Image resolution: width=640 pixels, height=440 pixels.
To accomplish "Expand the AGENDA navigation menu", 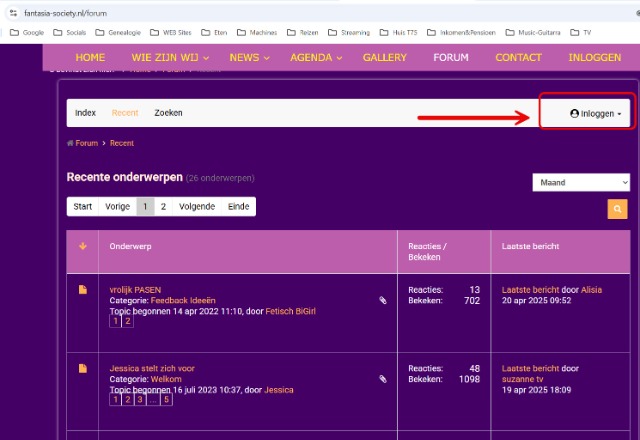I will [316, 57].
